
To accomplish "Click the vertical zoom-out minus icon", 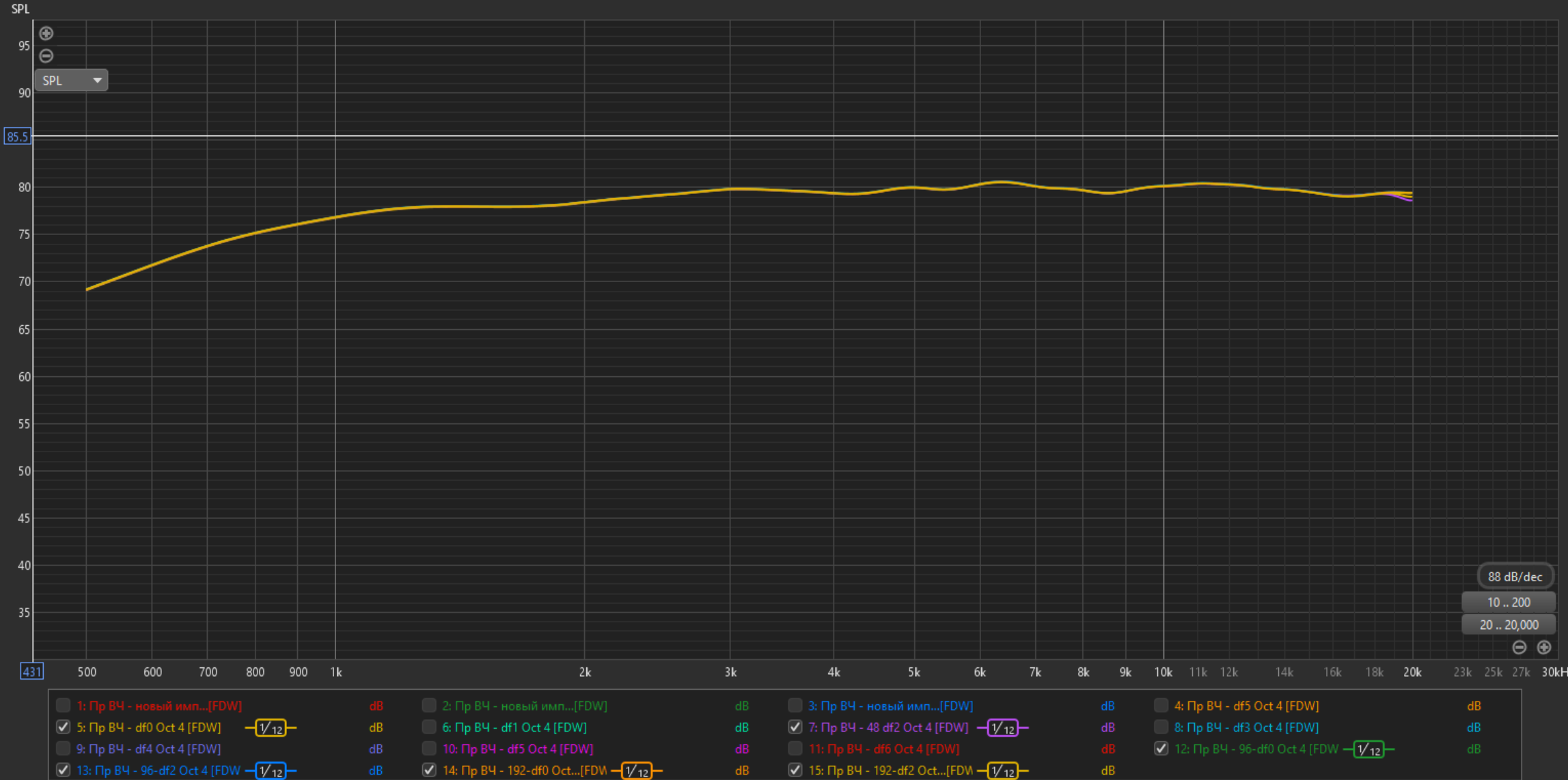I will pyautogui.click(x=46, y=56).
